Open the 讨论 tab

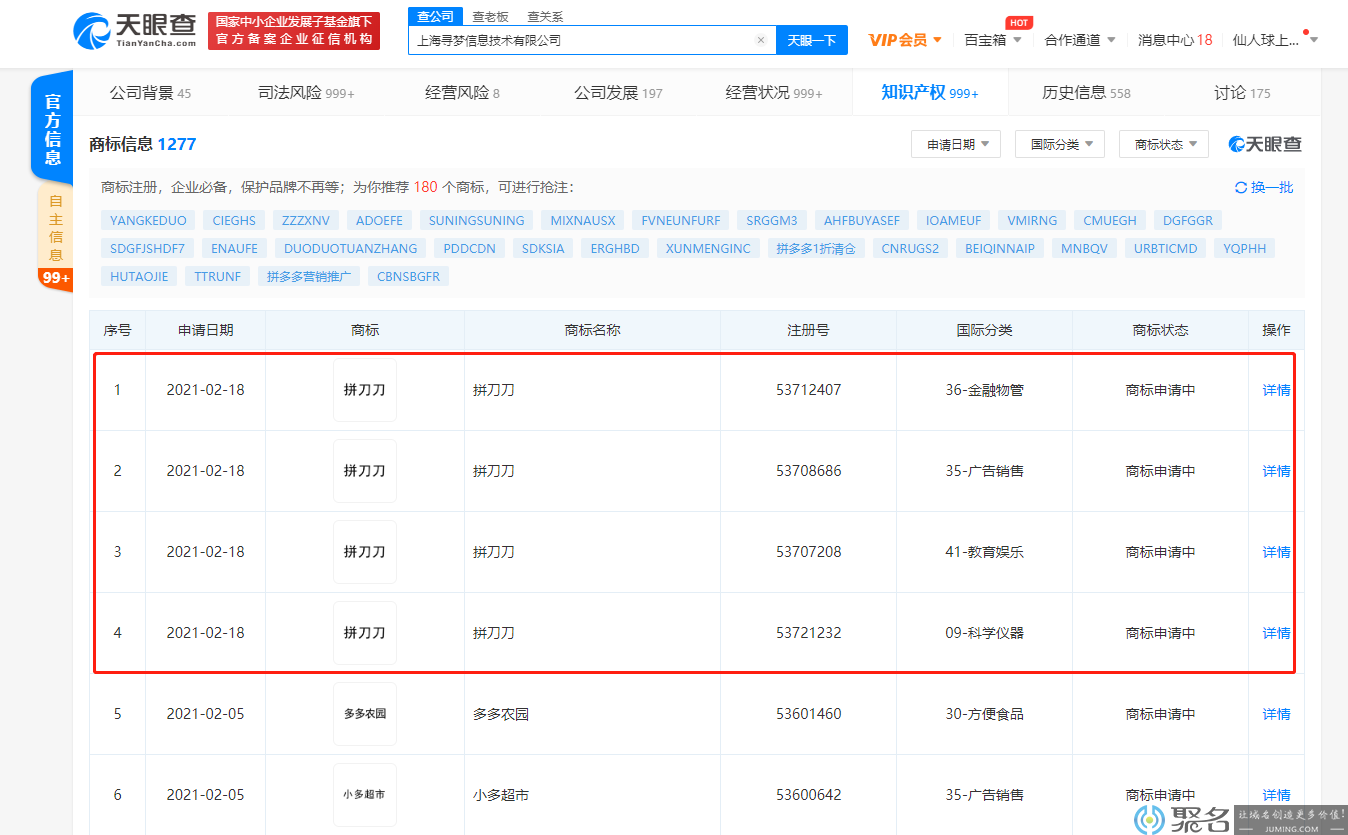(1242, 93)
